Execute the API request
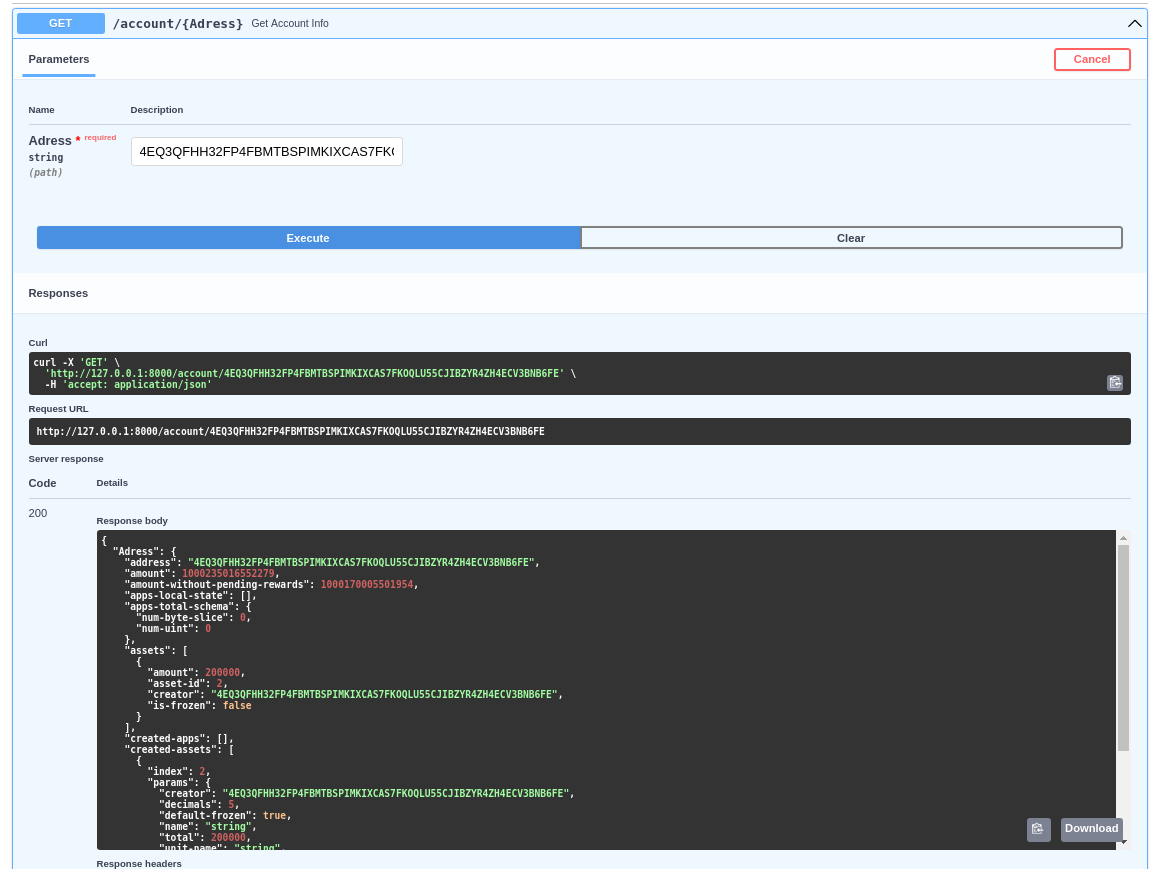Viewport: 1169px width, 869px height. pyautogui.click(x=308, y=238)
